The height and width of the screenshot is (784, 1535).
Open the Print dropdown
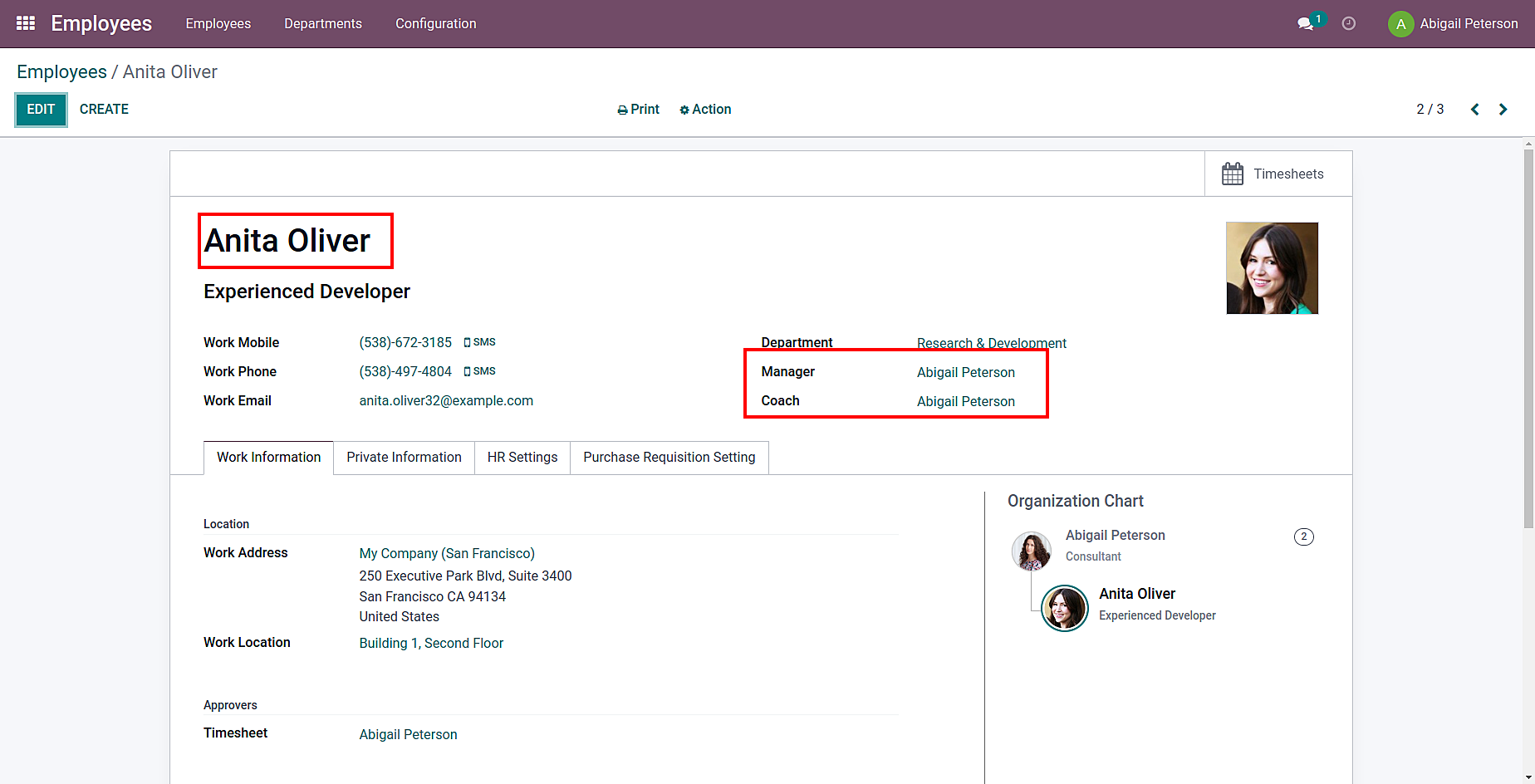point(638,110)
